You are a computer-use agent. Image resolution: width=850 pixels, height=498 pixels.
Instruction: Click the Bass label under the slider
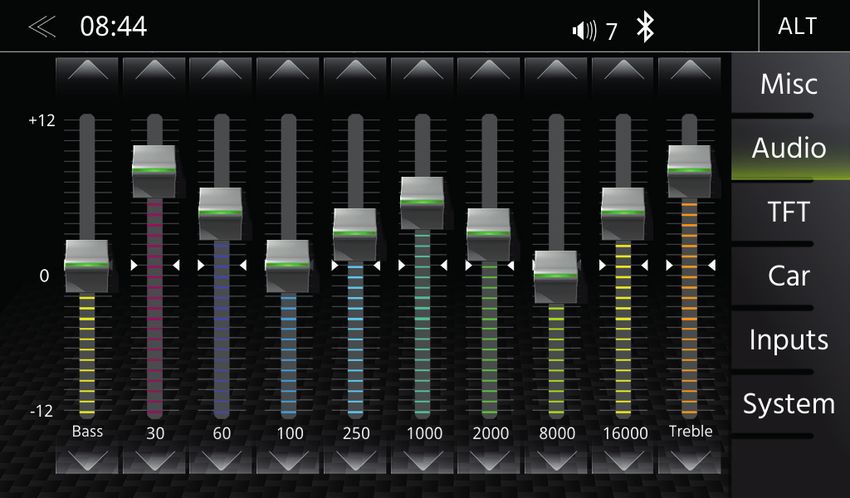(x=87, y=431)
